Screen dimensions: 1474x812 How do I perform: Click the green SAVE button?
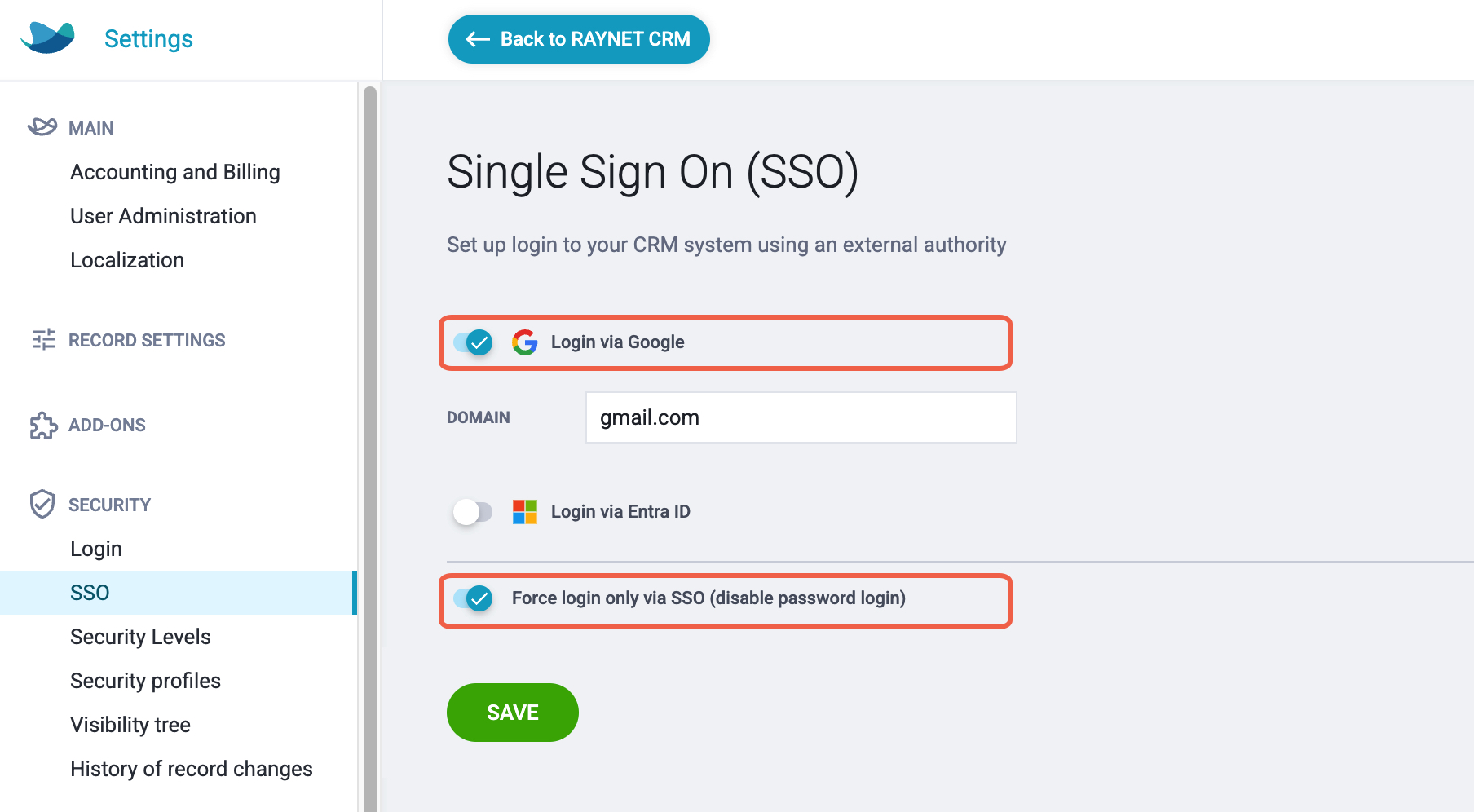pyautogui.click(x=513, y=713)
